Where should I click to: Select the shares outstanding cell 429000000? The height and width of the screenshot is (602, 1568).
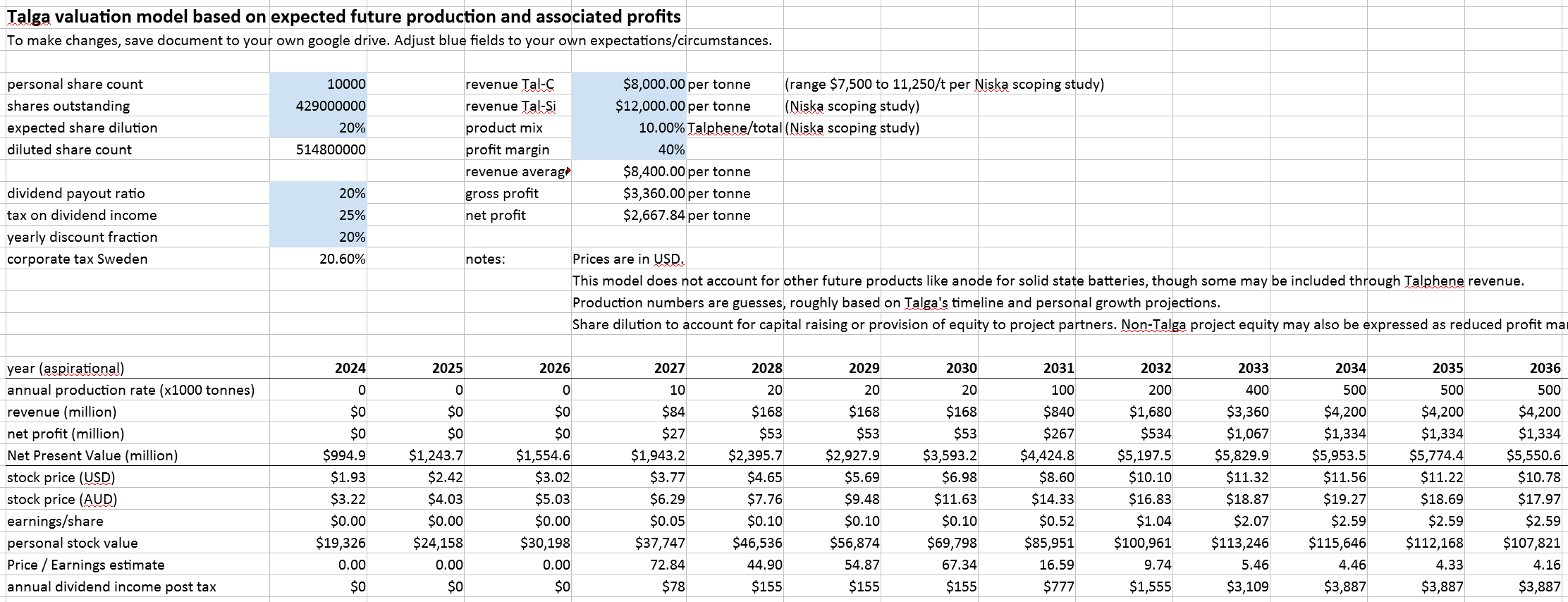[318, 106]
